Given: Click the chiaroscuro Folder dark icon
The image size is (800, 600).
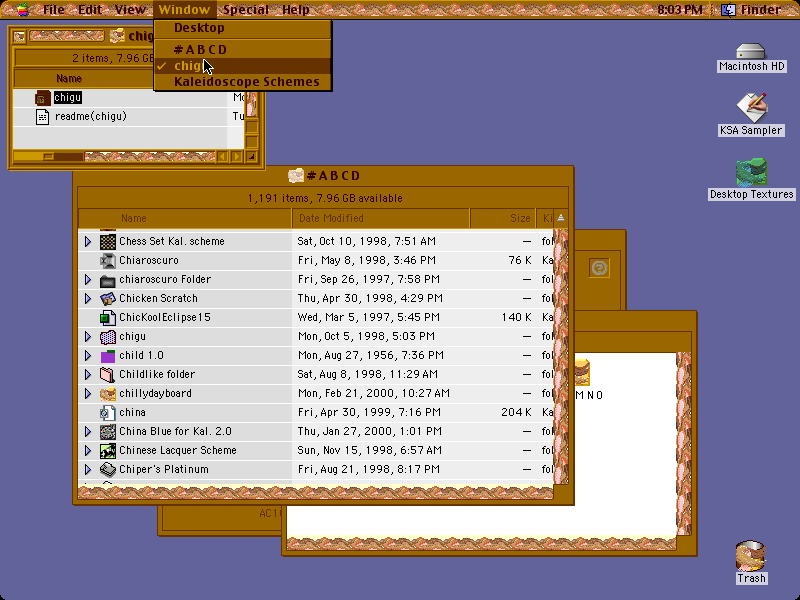Looking at the screenshot, I should pos(108,280).
